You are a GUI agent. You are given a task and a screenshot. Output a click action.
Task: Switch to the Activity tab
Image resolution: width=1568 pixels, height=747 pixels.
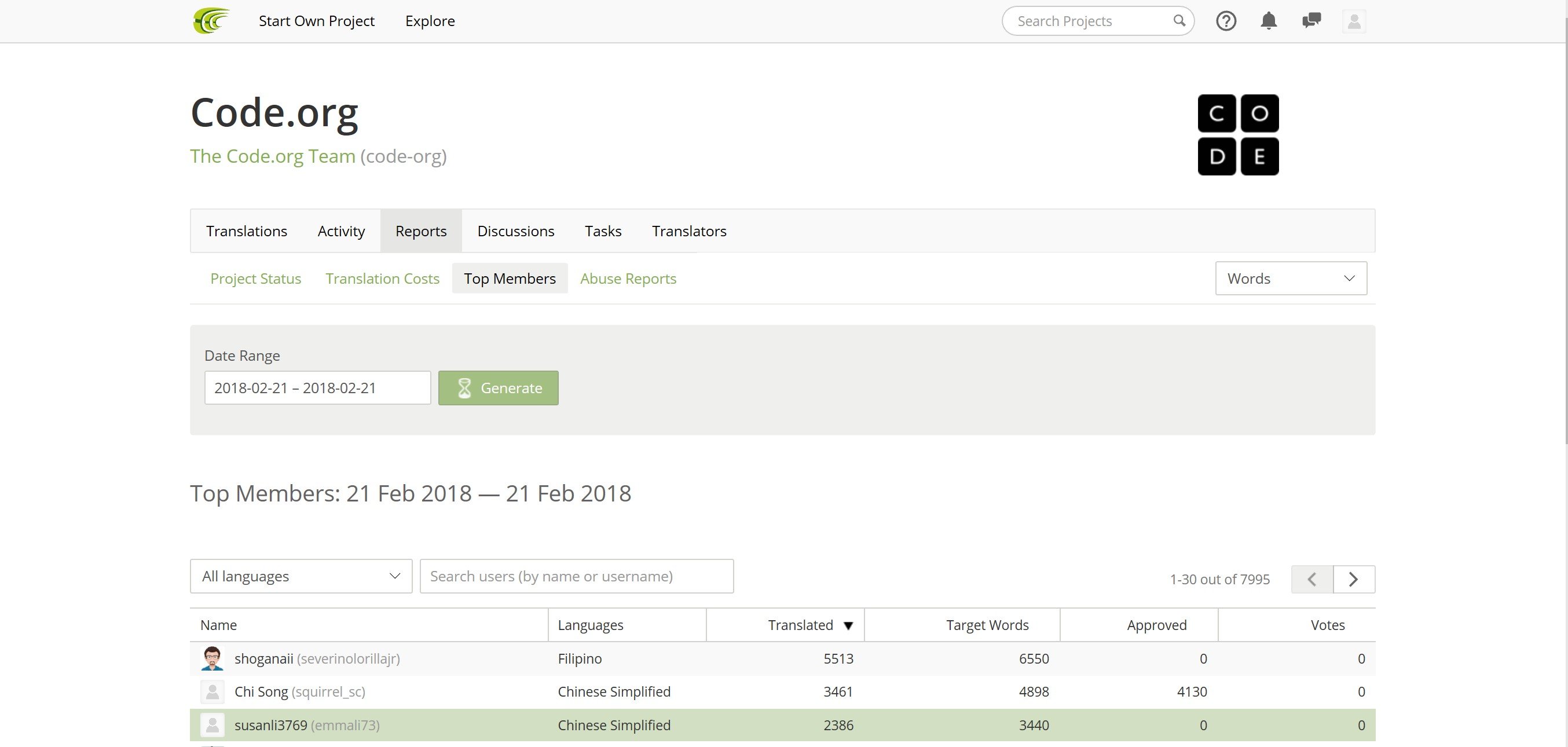341,230
